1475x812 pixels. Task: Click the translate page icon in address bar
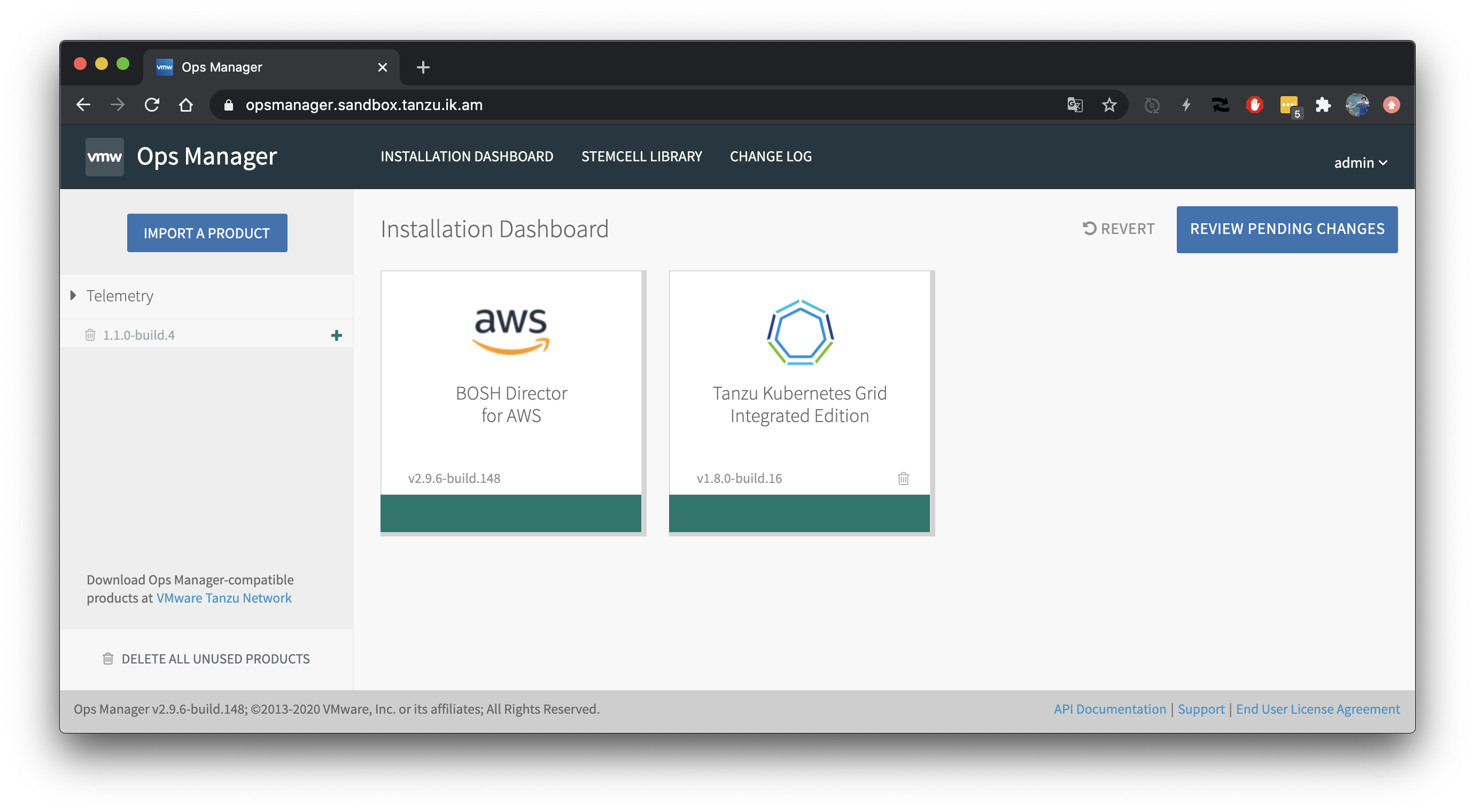(1075, 105)
